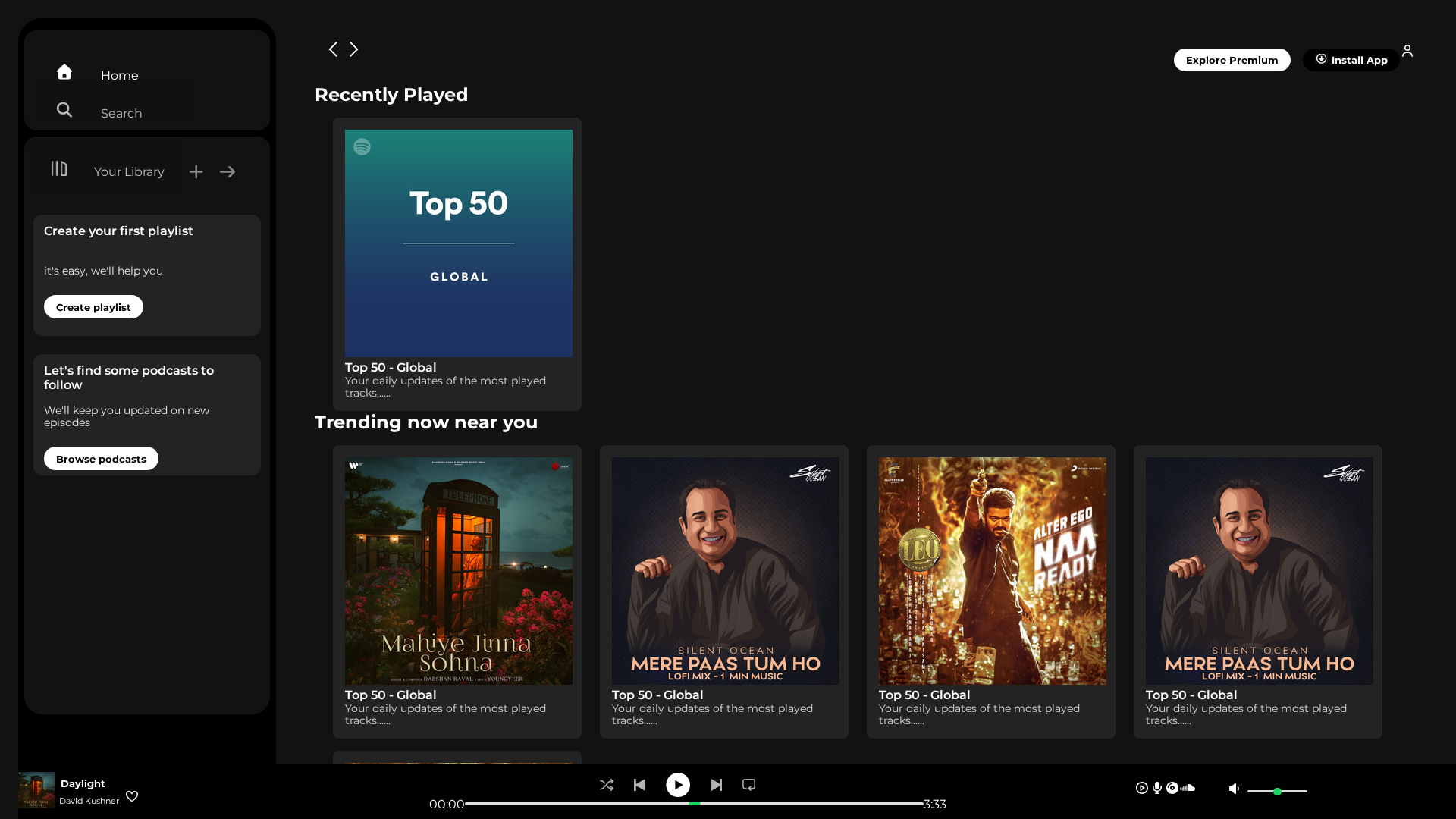Image resolution: width=1456 pixels, height=819 pixels.
Task: Go back using the left chevron
Action: [333, 49]
